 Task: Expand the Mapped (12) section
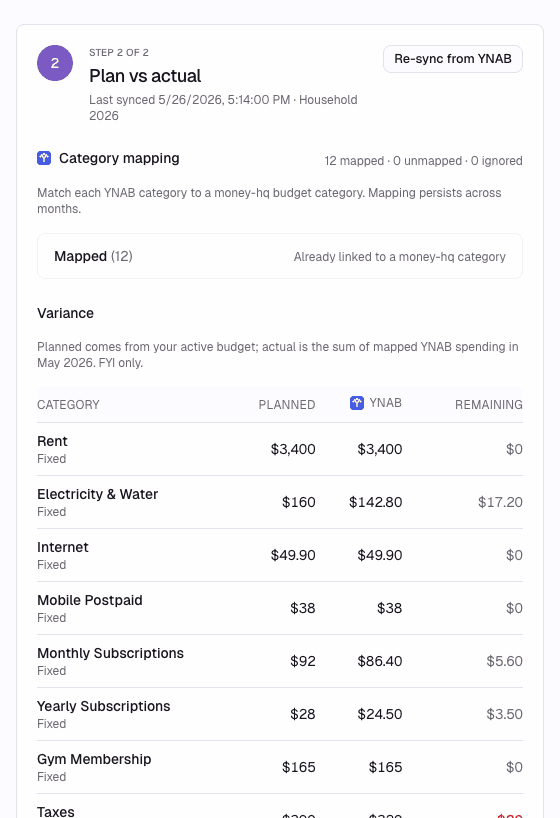click(280, 256)
